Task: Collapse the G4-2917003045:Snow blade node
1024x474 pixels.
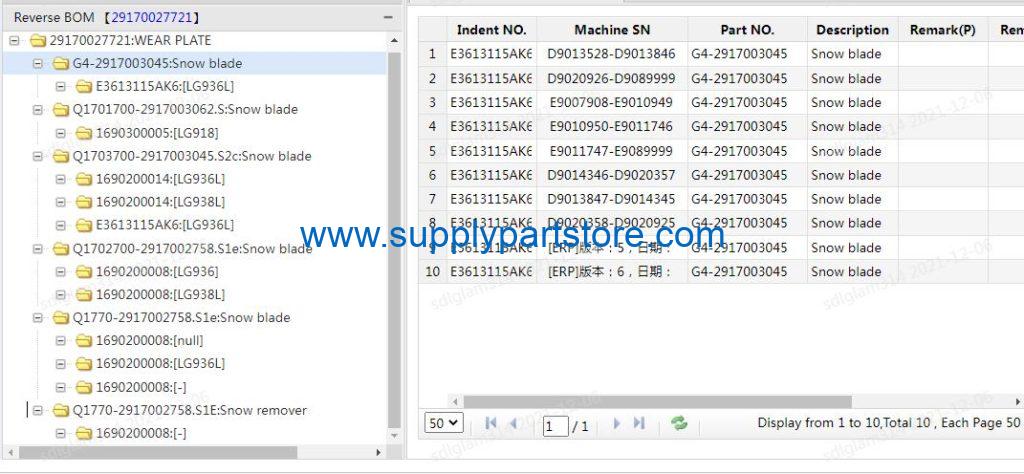Action: [38, 64]
